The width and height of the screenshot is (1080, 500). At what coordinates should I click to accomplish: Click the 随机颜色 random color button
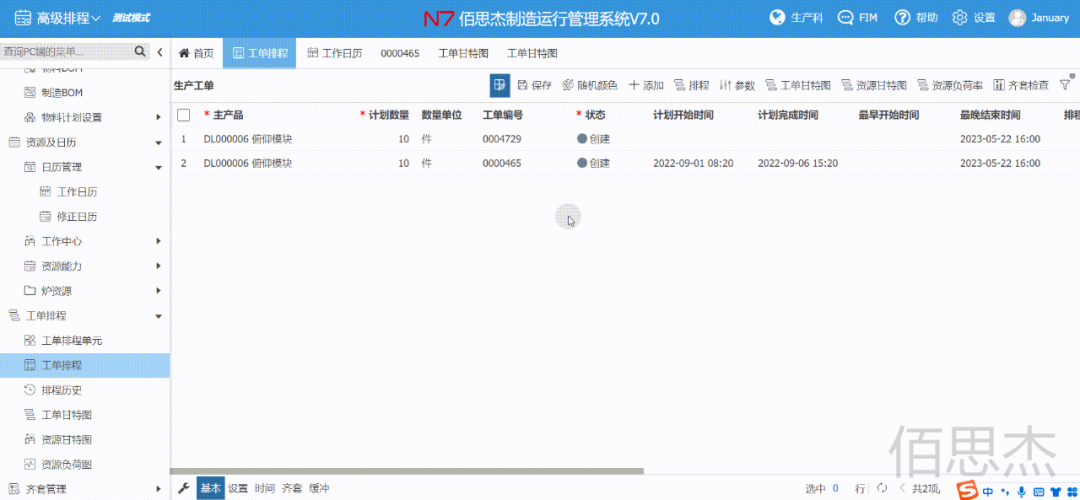(590, 86)
